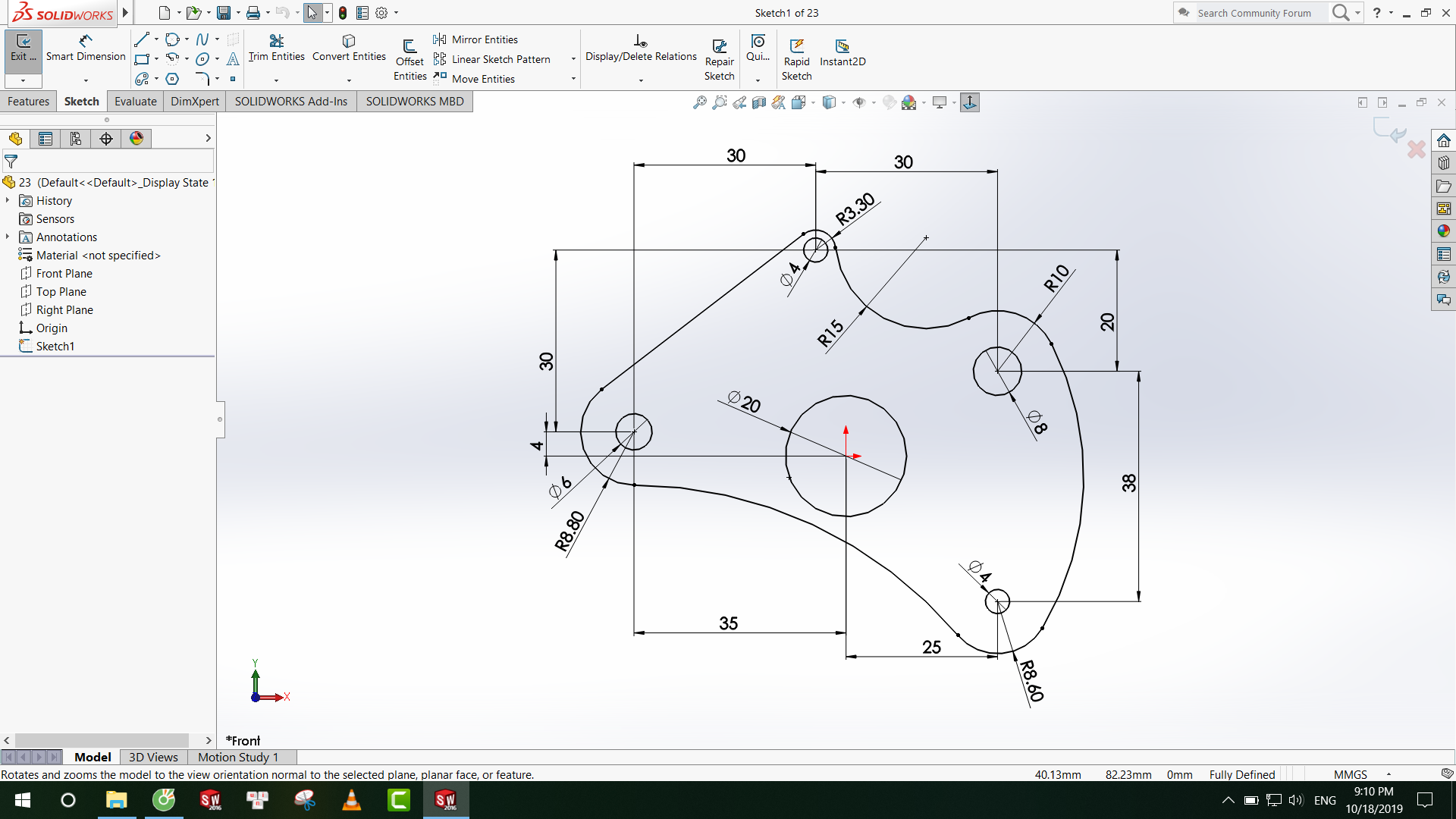Expand the Annotations tree node
Image resolution: width=1456 pixels, height=819 pixels.
click(x=8, y=237)
